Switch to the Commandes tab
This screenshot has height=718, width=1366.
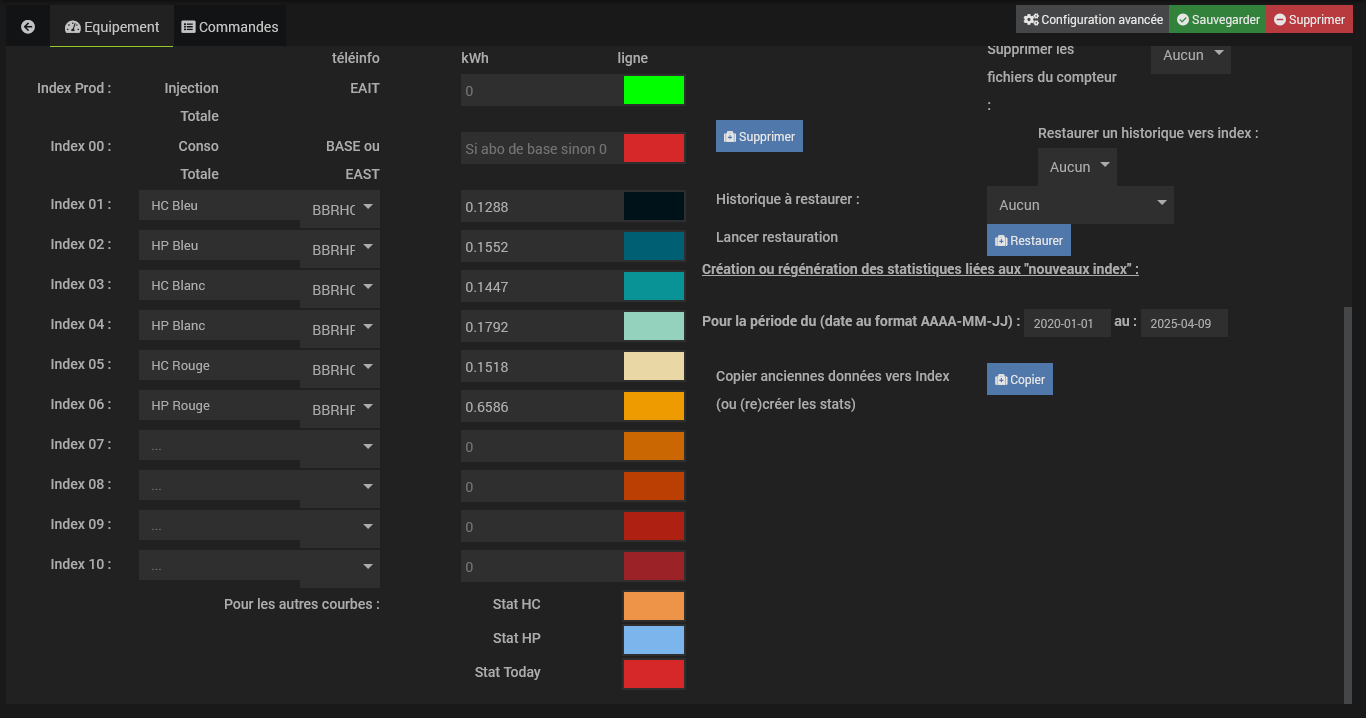(x=229, y=27)
